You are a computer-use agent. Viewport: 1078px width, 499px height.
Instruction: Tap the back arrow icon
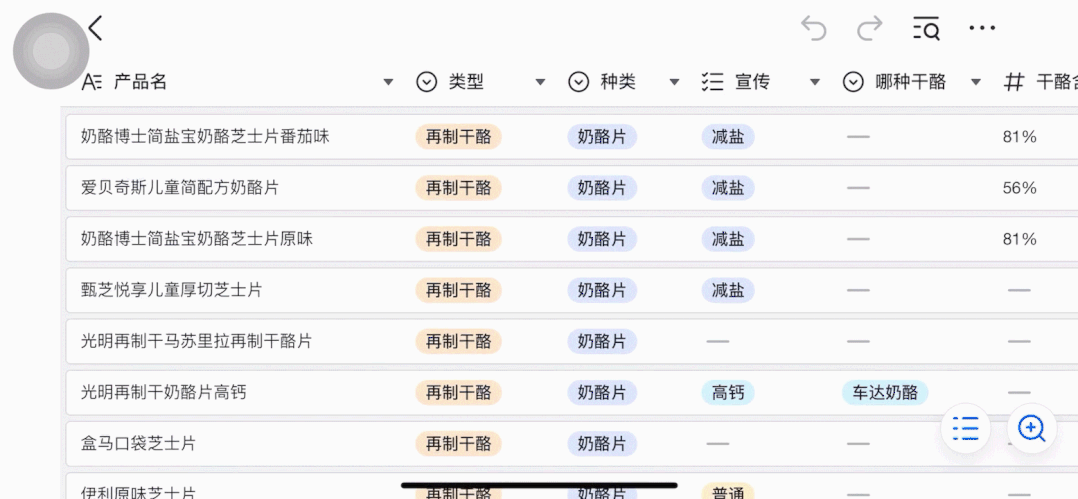tap(96, 29)
